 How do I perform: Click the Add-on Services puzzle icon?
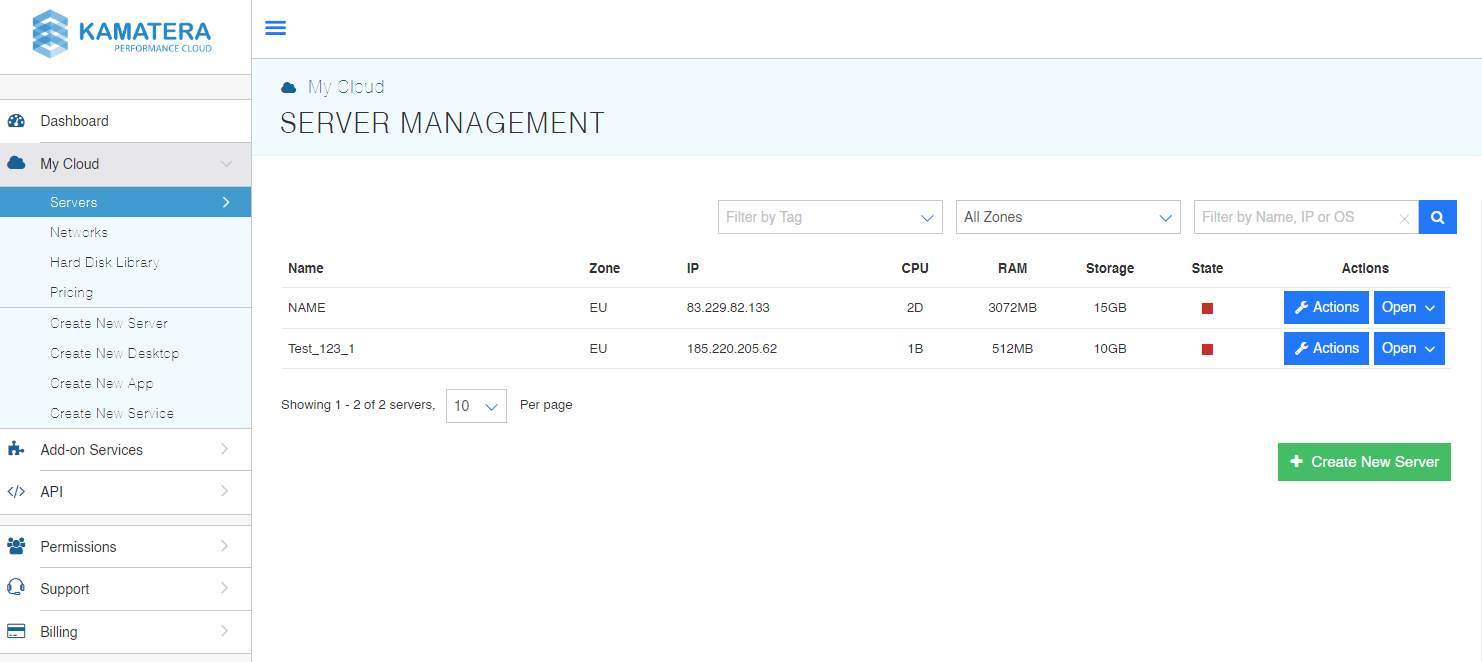[16, 450]
